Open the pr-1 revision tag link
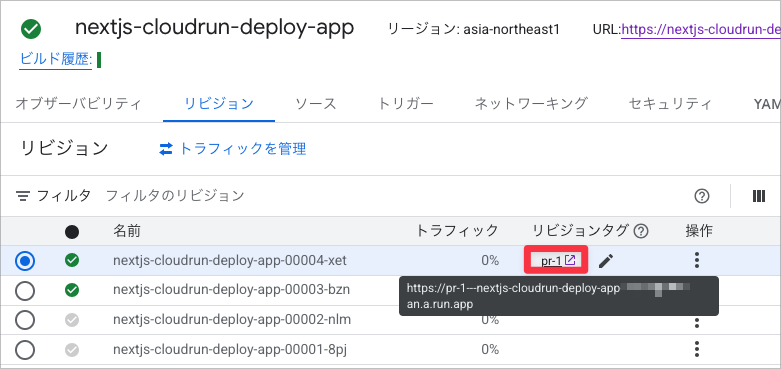 [551, 260]
